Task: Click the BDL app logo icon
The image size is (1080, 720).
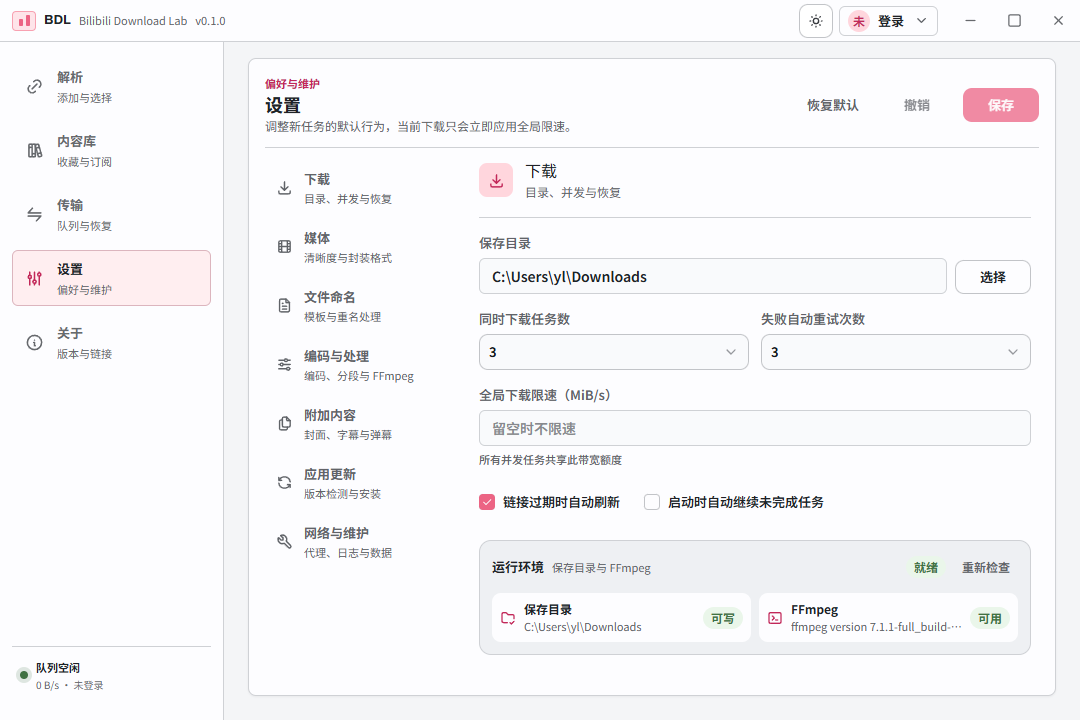Action: click(24, 21)
